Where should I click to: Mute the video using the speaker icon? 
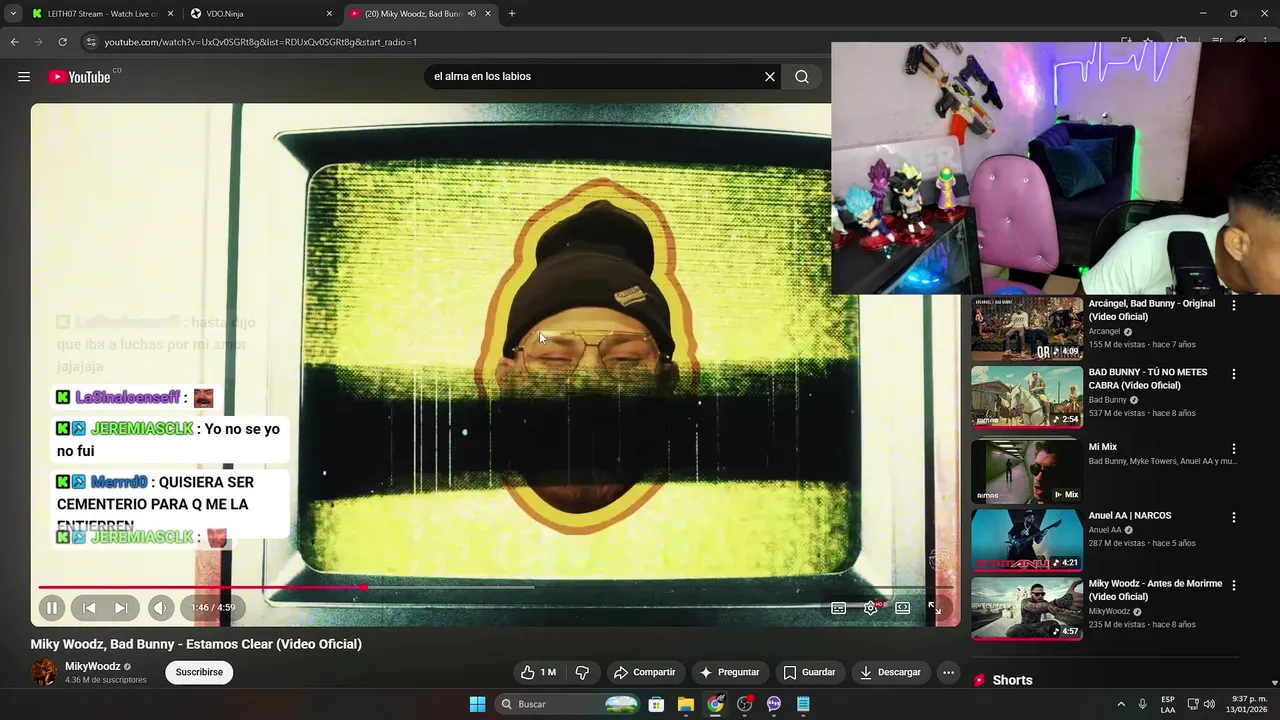(x=161, y=607)
